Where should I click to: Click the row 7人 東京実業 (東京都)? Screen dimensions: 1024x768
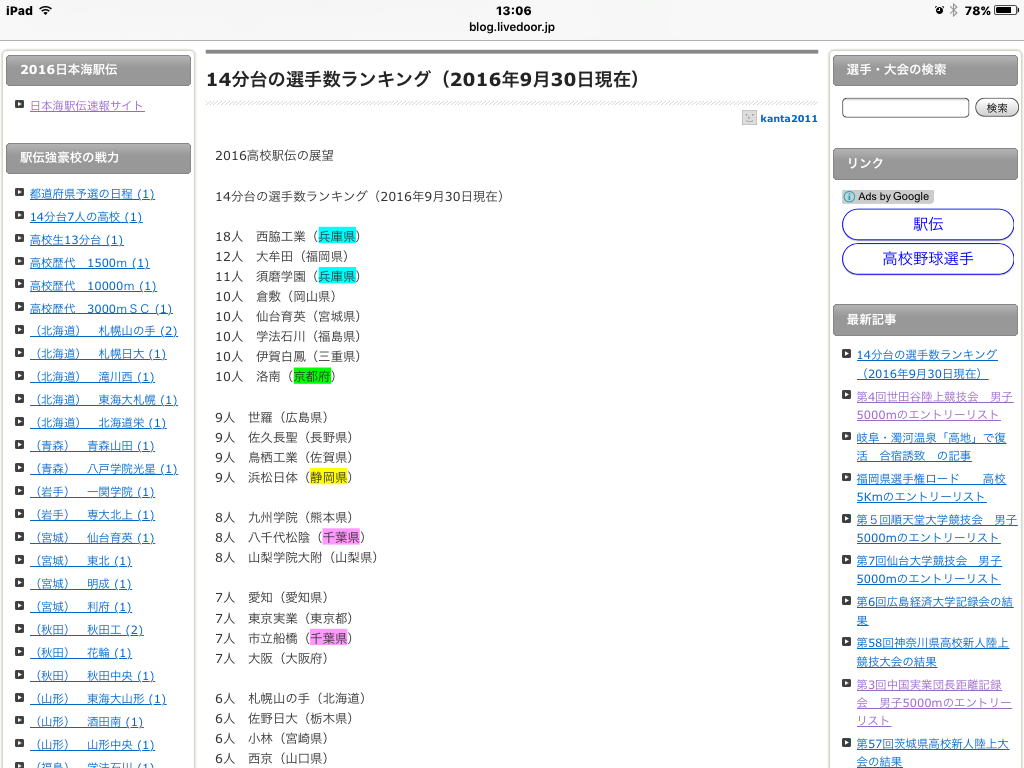[x=285, y=618]
